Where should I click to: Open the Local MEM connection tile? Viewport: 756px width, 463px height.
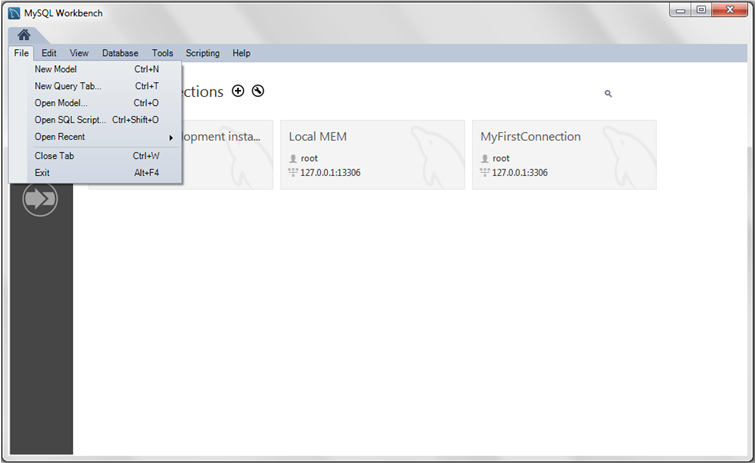[x=372, y=154]
